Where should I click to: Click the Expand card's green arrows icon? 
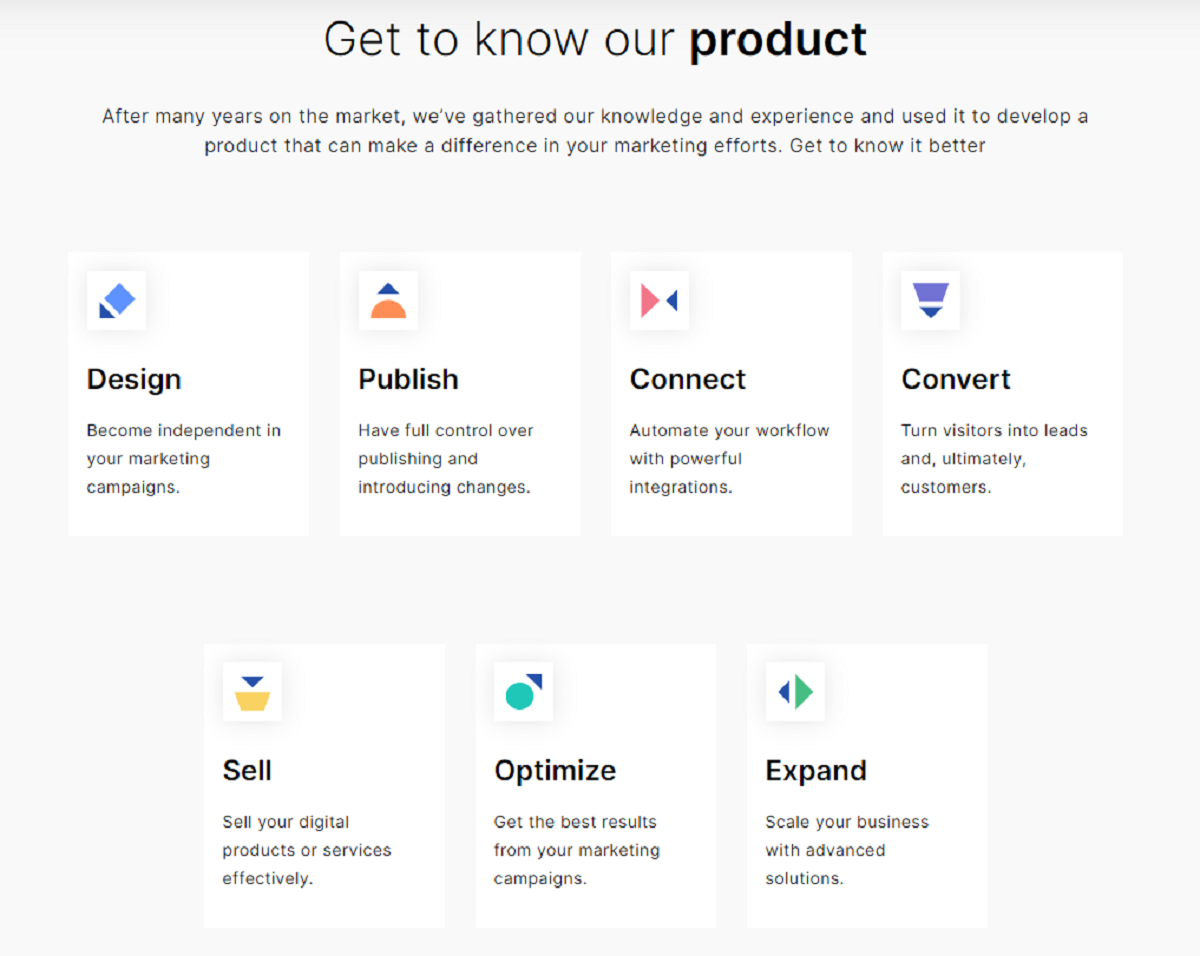(x=795, y=692)
